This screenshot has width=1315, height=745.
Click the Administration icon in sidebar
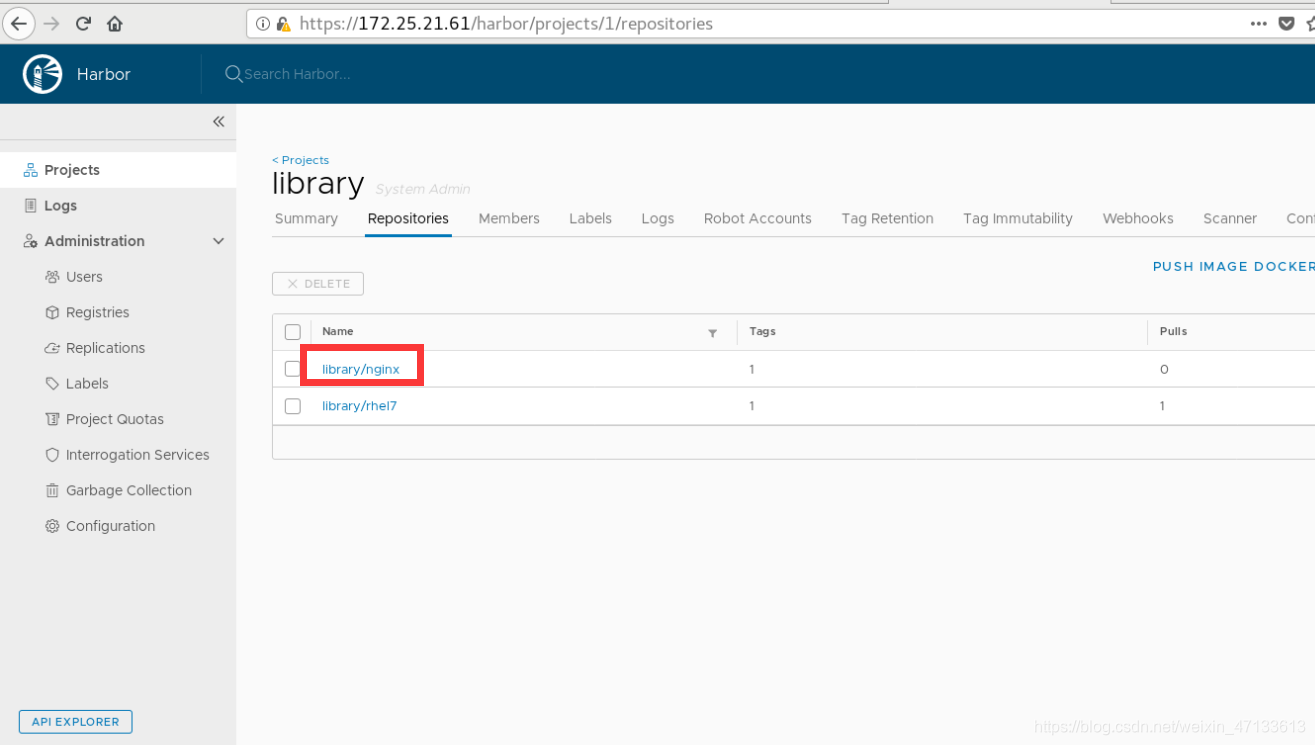(x=31, y=241)
